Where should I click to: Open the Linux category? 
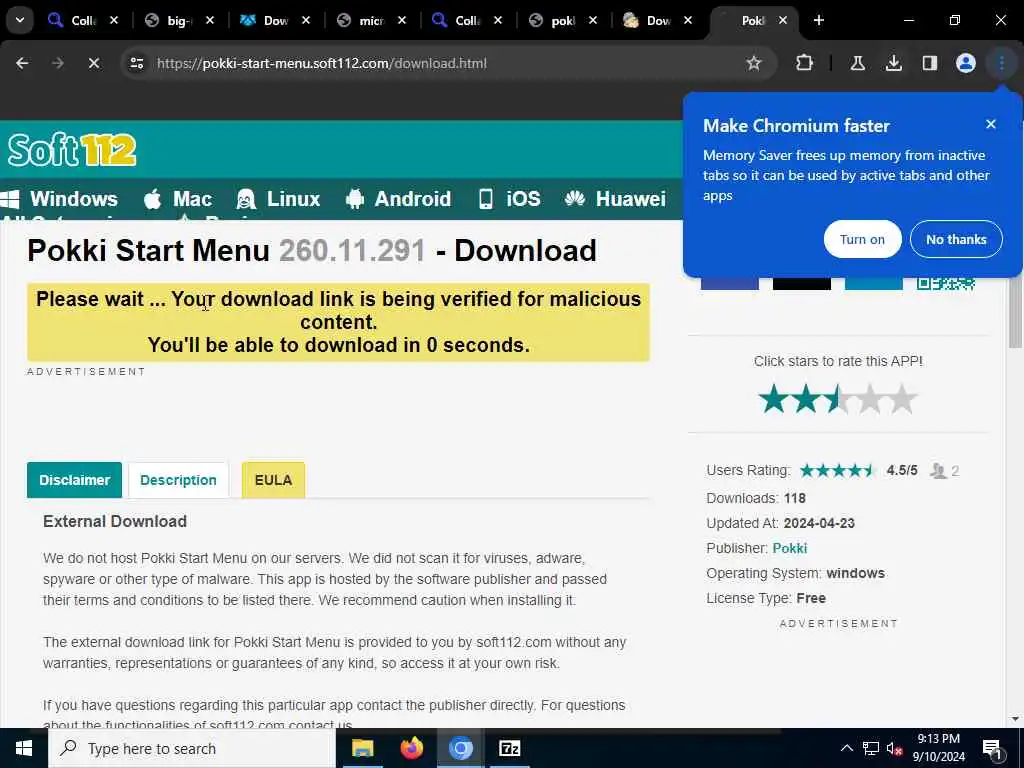pyautogui.click(x=278, y=199)
